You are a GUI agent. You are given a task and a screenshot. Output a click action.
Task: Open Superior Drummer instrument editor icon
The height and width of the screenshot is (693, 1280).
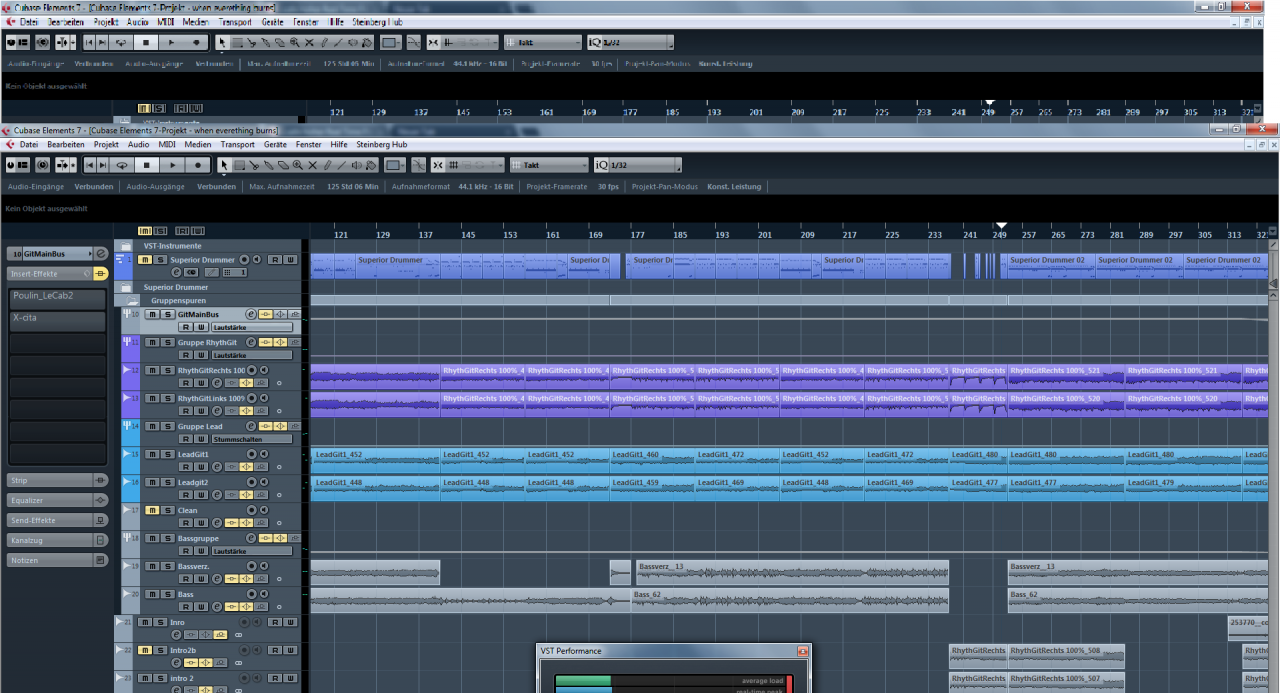tap(176, 272)
